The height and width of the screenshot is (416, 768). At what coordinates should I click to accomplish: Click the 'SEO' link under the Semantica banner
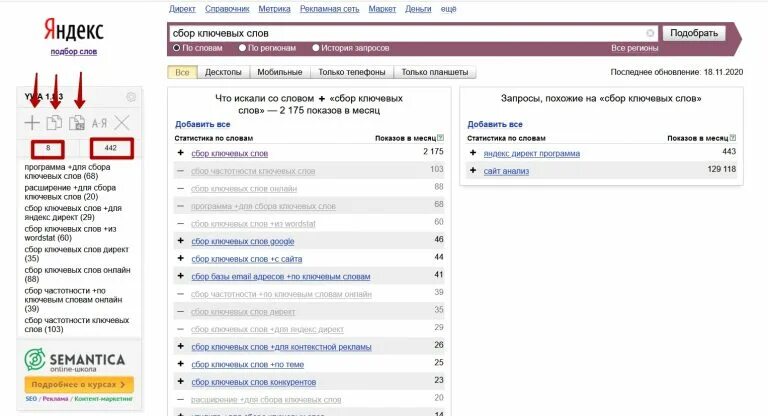[x=31, y=399]
